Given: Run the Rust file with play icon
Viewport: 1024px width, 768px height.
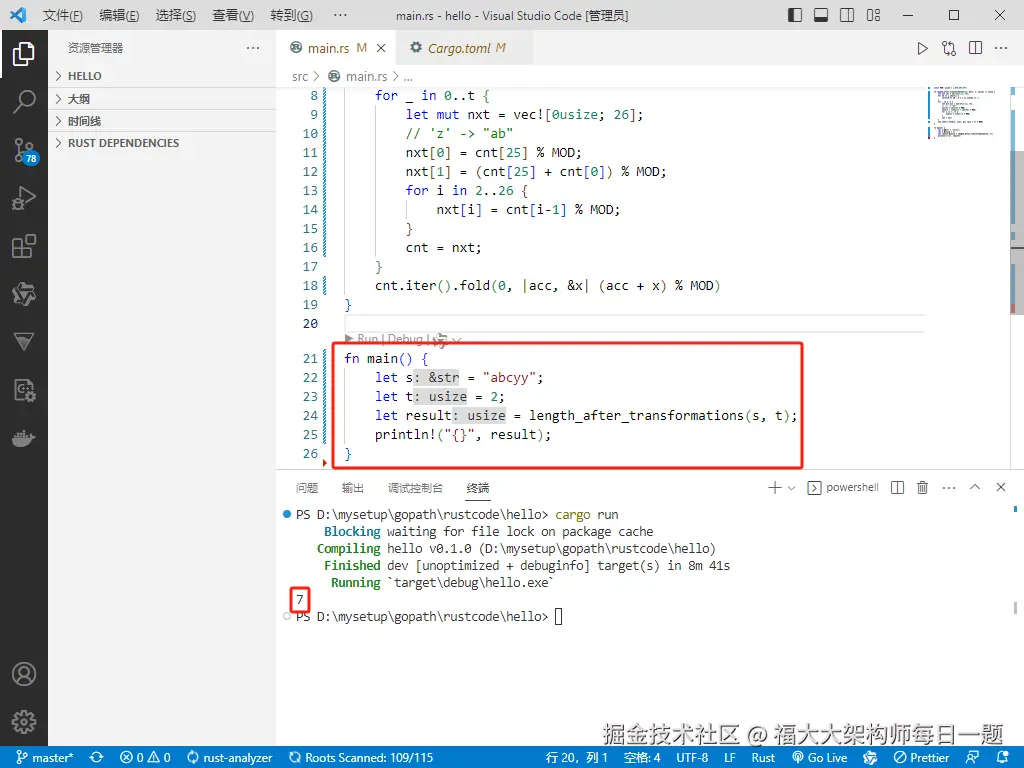Looking at the screenshot, I should pos(922,48).
